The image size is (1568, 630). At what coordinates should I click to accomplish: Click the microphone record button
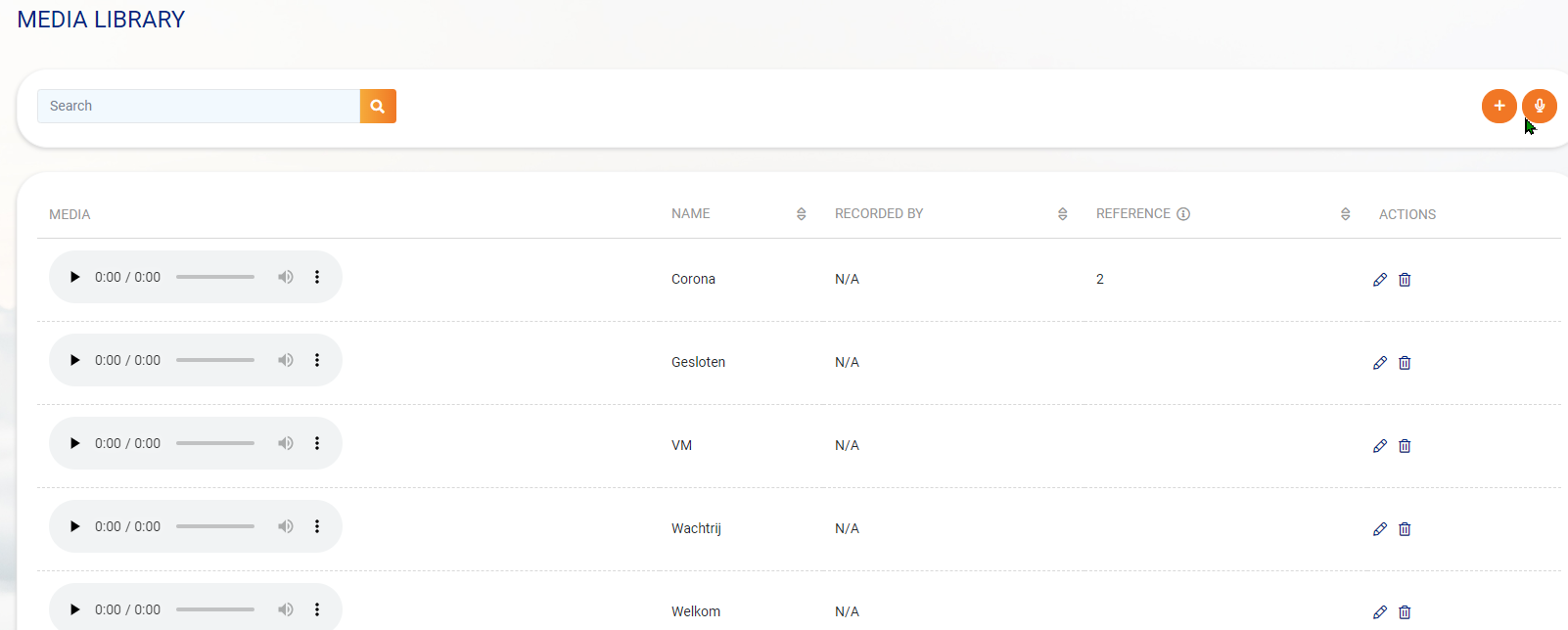click(1540, 106)
